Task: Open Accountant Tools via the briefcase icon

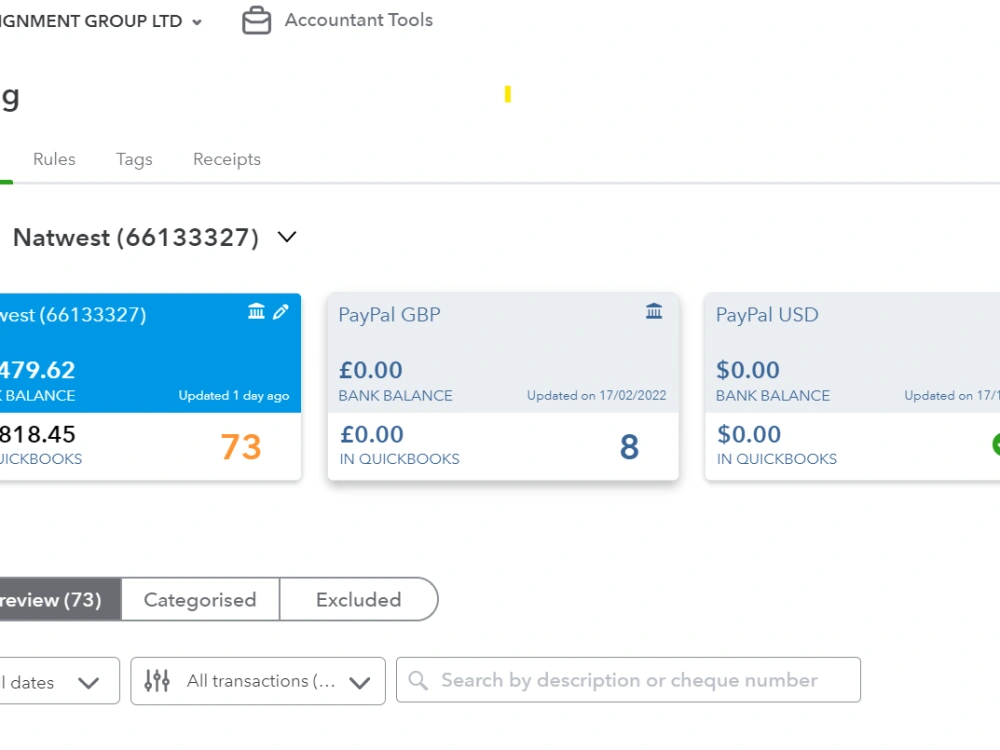Action: 257,20
